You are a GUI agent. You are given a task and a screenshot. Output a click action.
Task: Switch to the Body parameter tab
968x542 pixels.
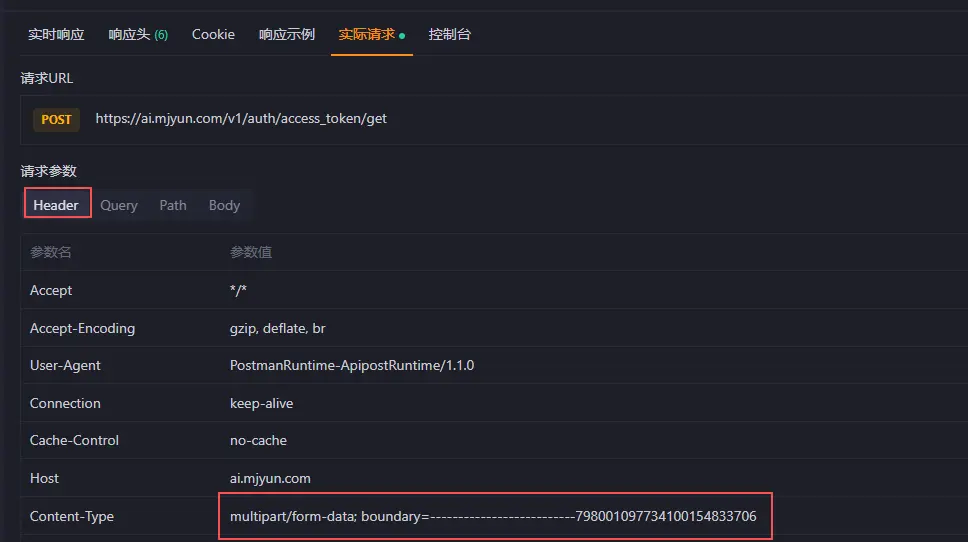(x=224, y=205)
